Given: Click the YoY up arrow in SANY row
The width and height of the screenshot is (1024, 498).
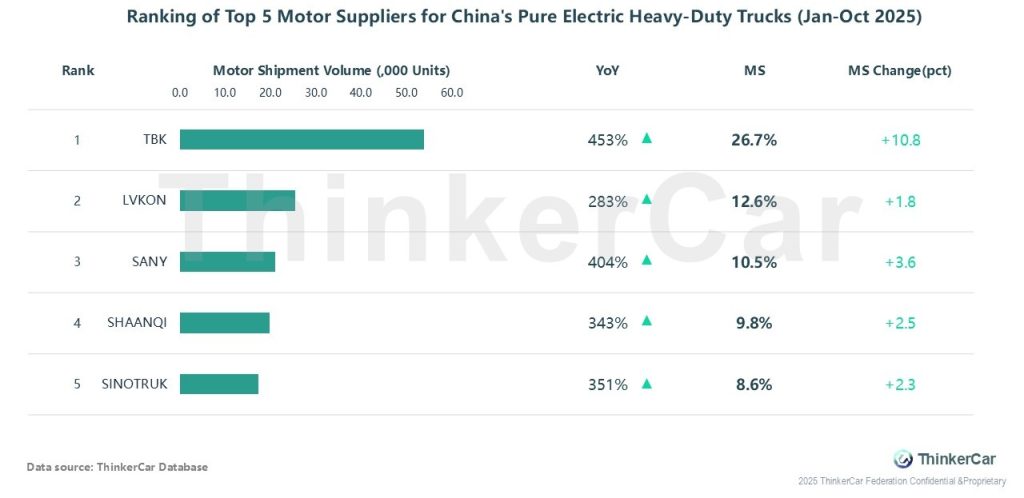Looking at the screenshot, I should 646,261.
